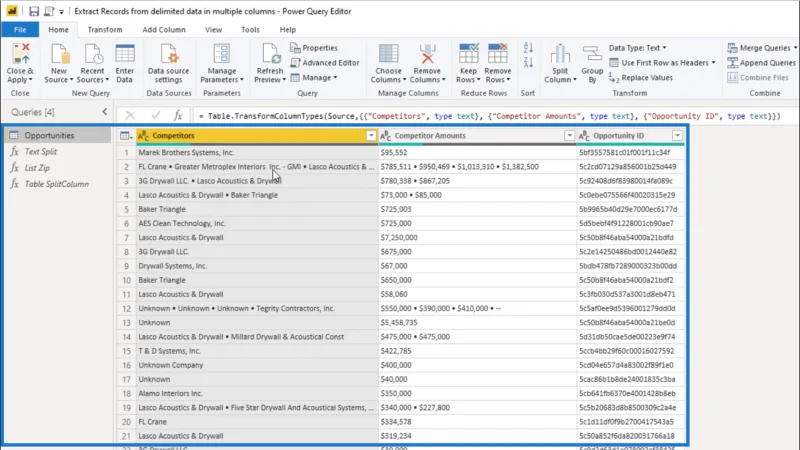800x450 pixels.
Task: Select the Text Split query
Action: [x=41, y=152]
